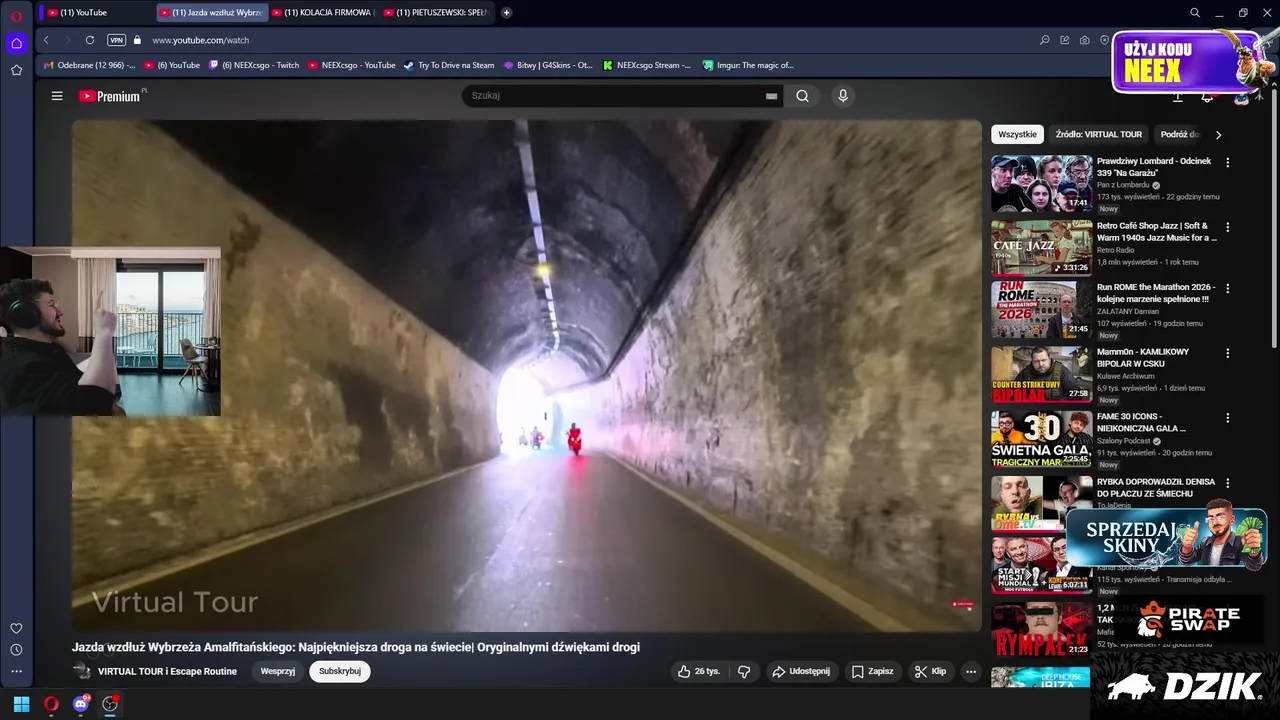Viewport: 1280px width, 720px height.
Task: Go back with the browser back arrow
Action: (x=46, y=40)
